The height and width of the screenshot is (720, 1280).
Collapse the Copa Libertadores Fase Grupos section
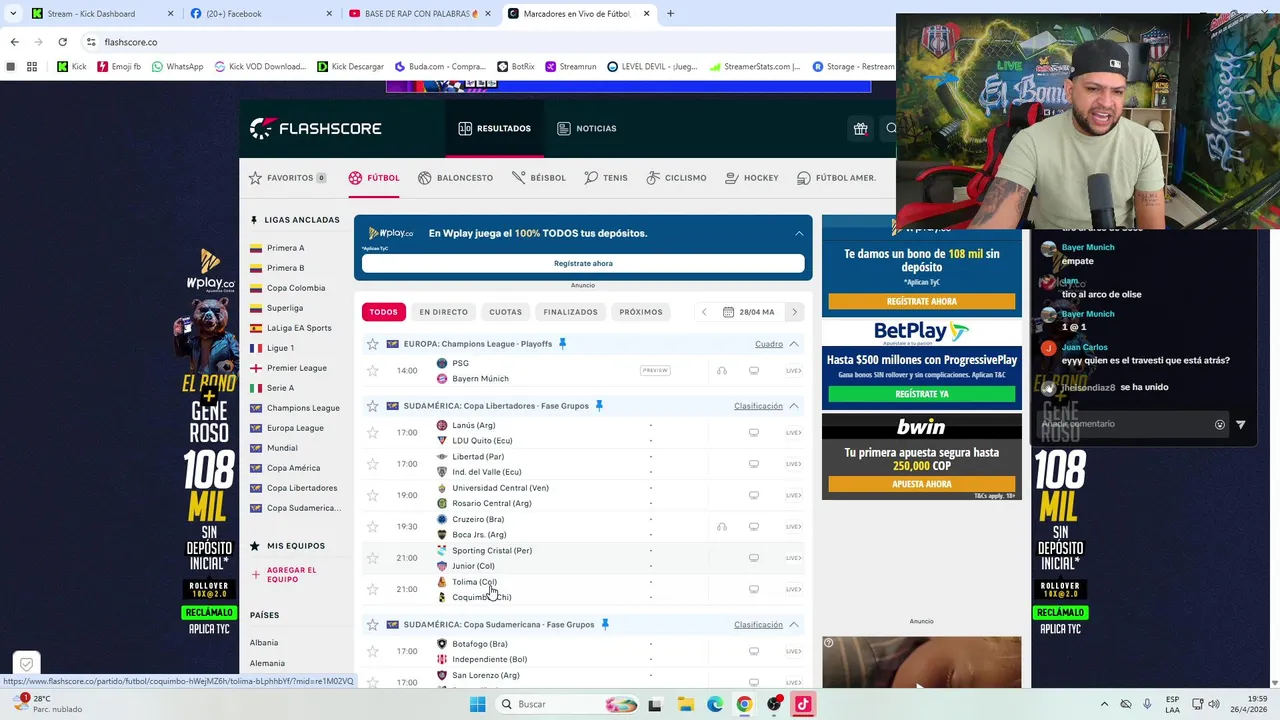coord(794,406)
